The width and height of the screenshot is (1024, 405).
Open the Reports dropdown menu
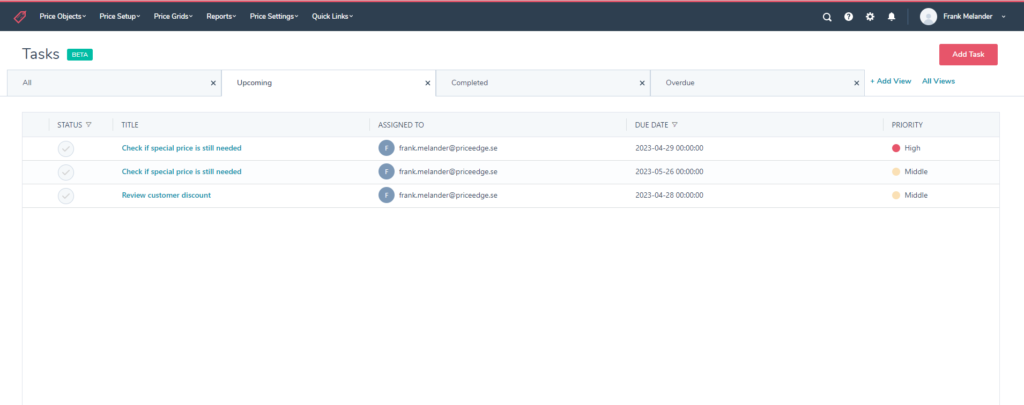tap(221, 17)
